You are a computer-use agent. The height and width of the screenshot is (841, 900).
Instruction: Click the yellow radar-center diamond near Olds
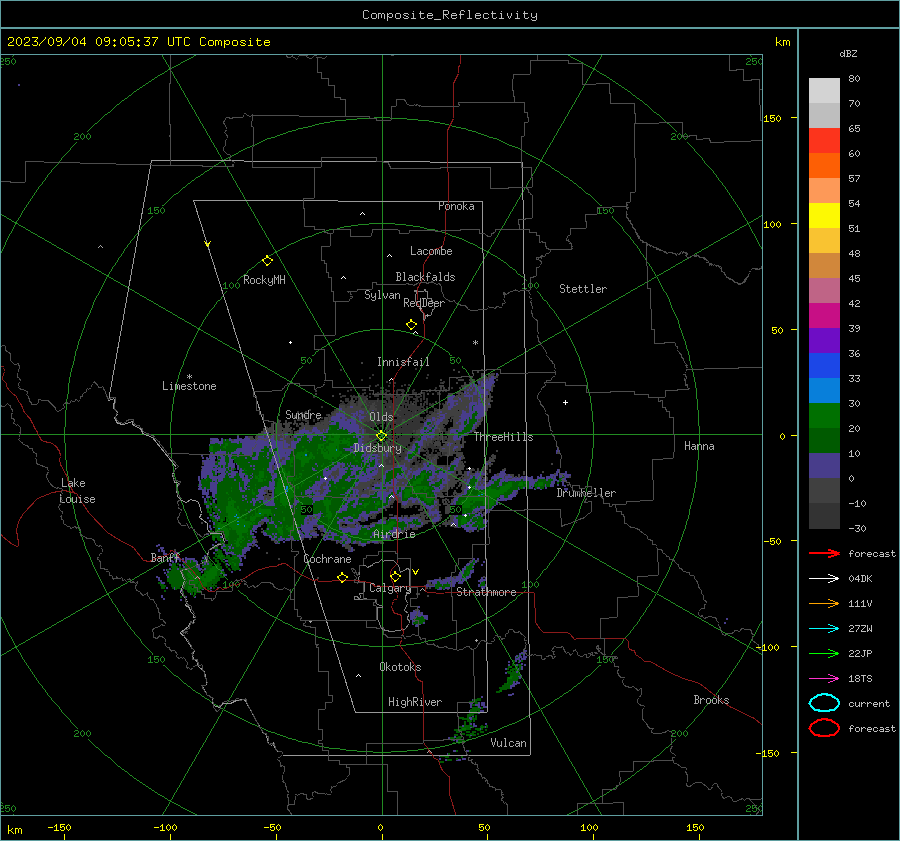tap(381, 436)
